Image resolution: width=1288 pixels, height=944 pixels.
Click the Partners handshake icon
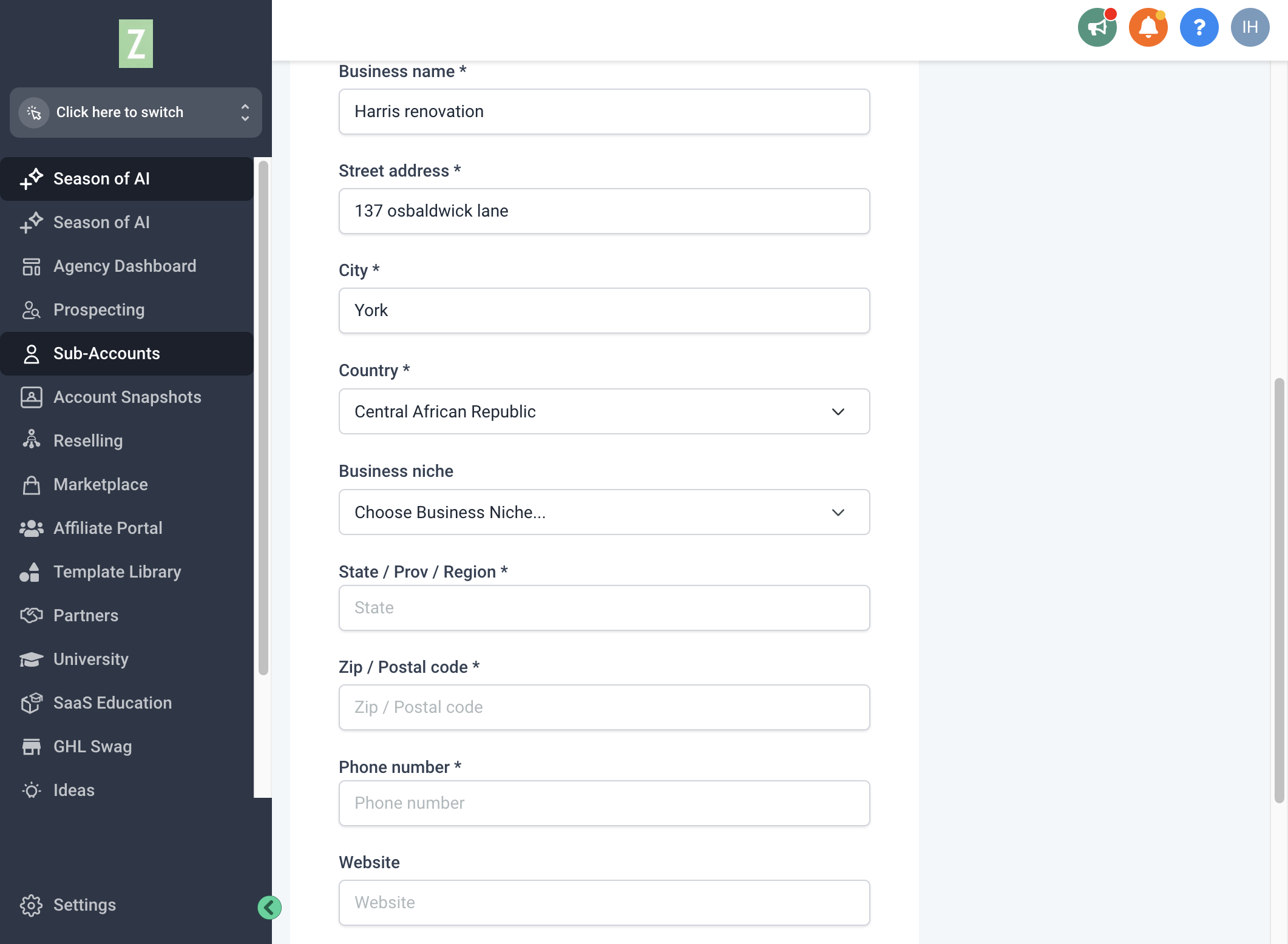pos(32,616)
